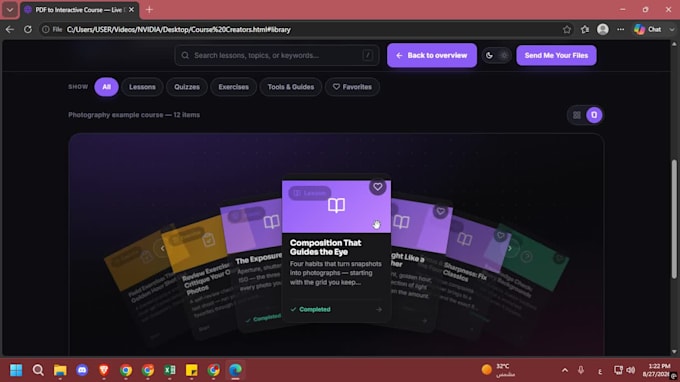Switch to carousel view layout
Image resolution: width=680 pixels, height=382 pixels.
[x=594, y=115]
